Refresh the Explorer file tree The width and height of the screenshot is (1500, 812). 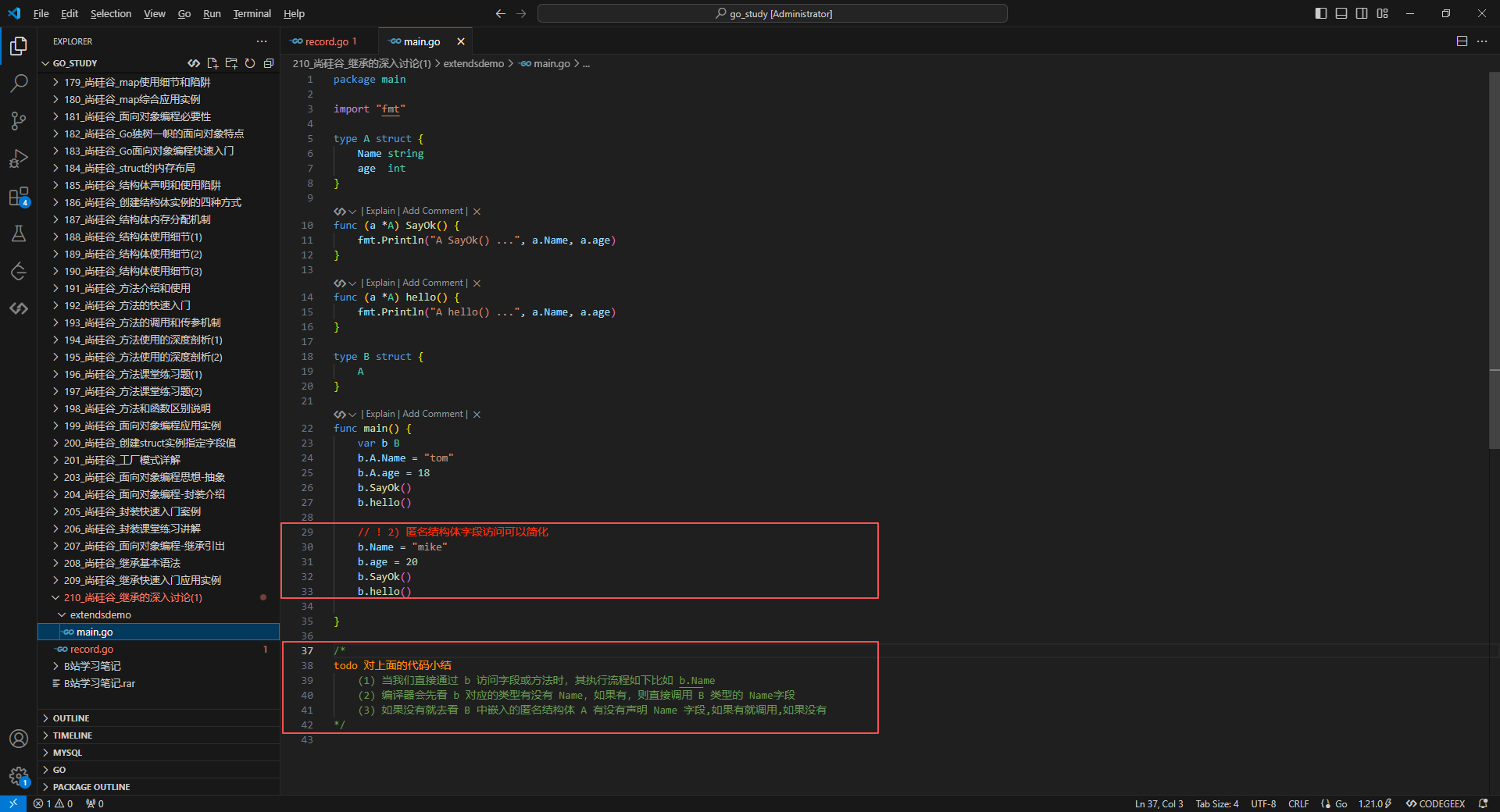[x=250, y=63]
